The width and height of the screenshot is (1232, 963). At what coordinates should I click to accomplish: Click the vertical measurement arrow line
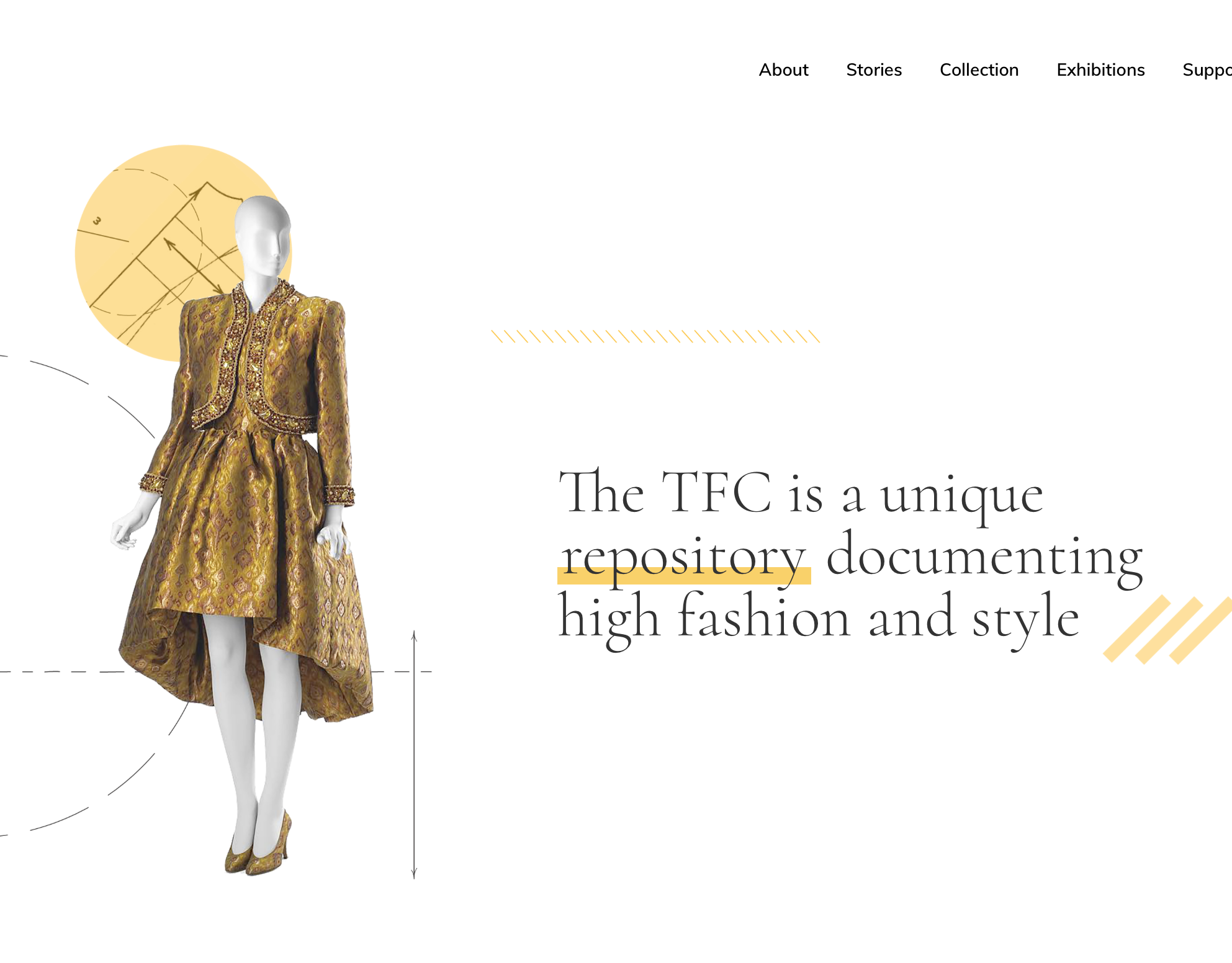pos(414,755)
